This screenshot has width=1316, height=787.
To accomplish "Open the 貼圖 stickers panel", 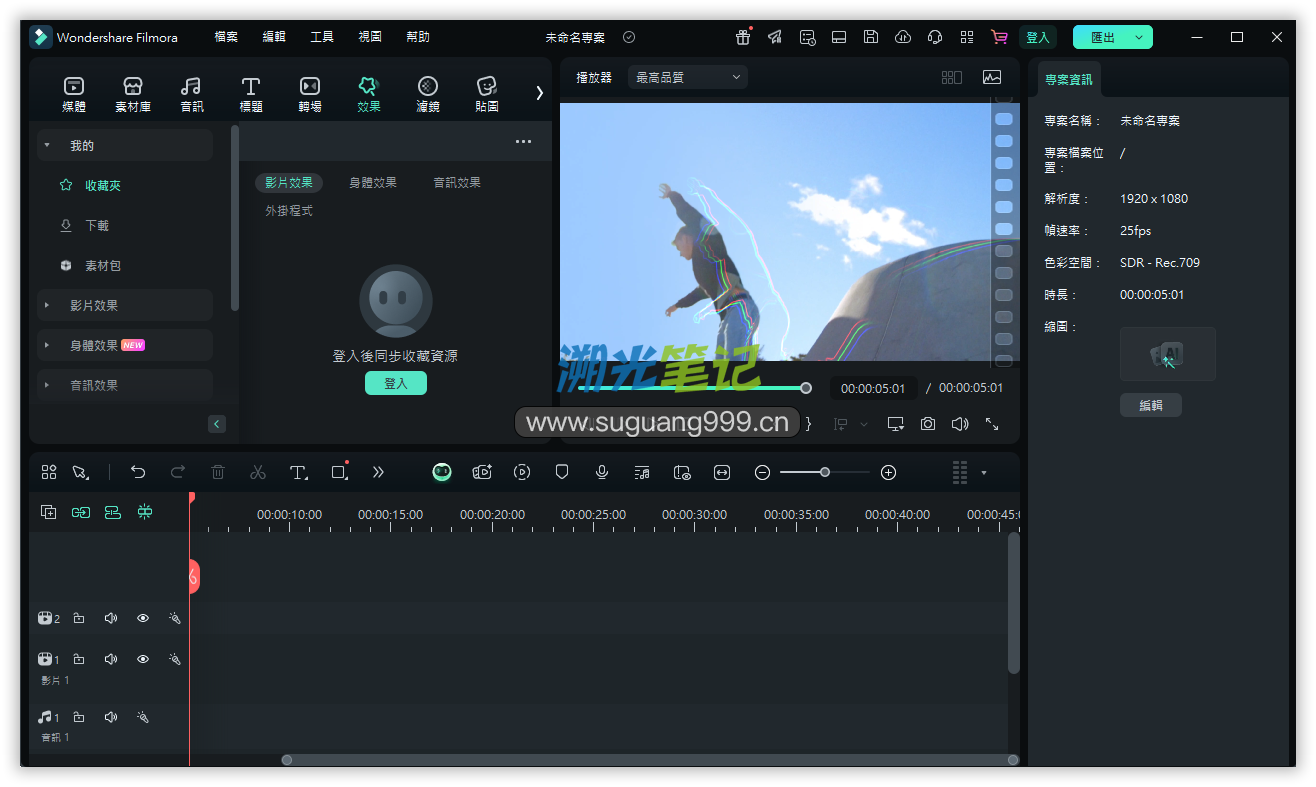I will (487, 94).
